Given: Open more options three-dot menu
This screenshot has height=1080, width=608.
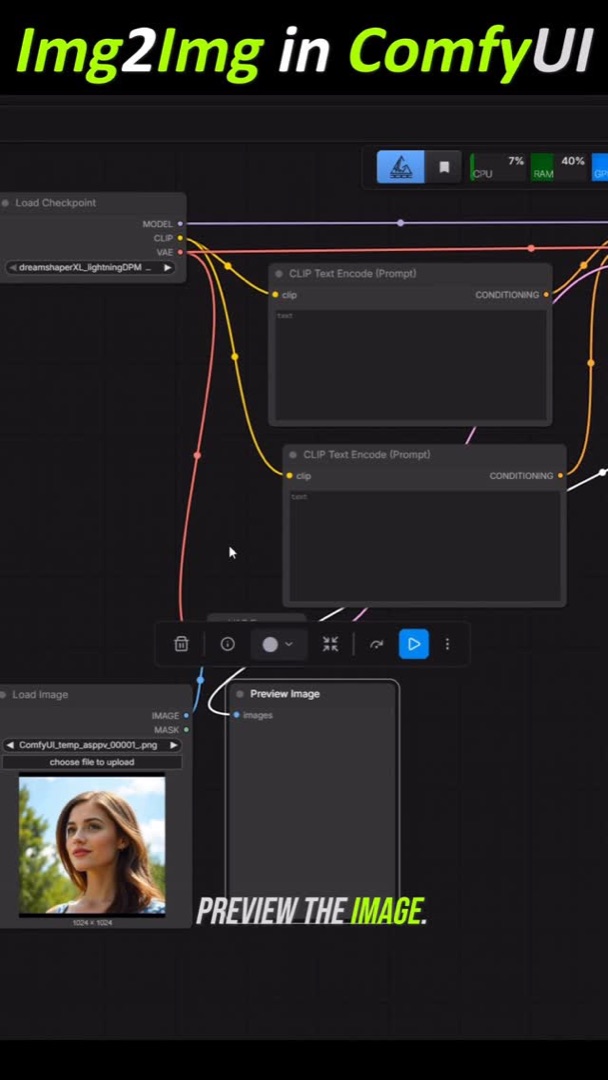Looking at the screenshot, I should pyautogui.click(x=448, y=644).
